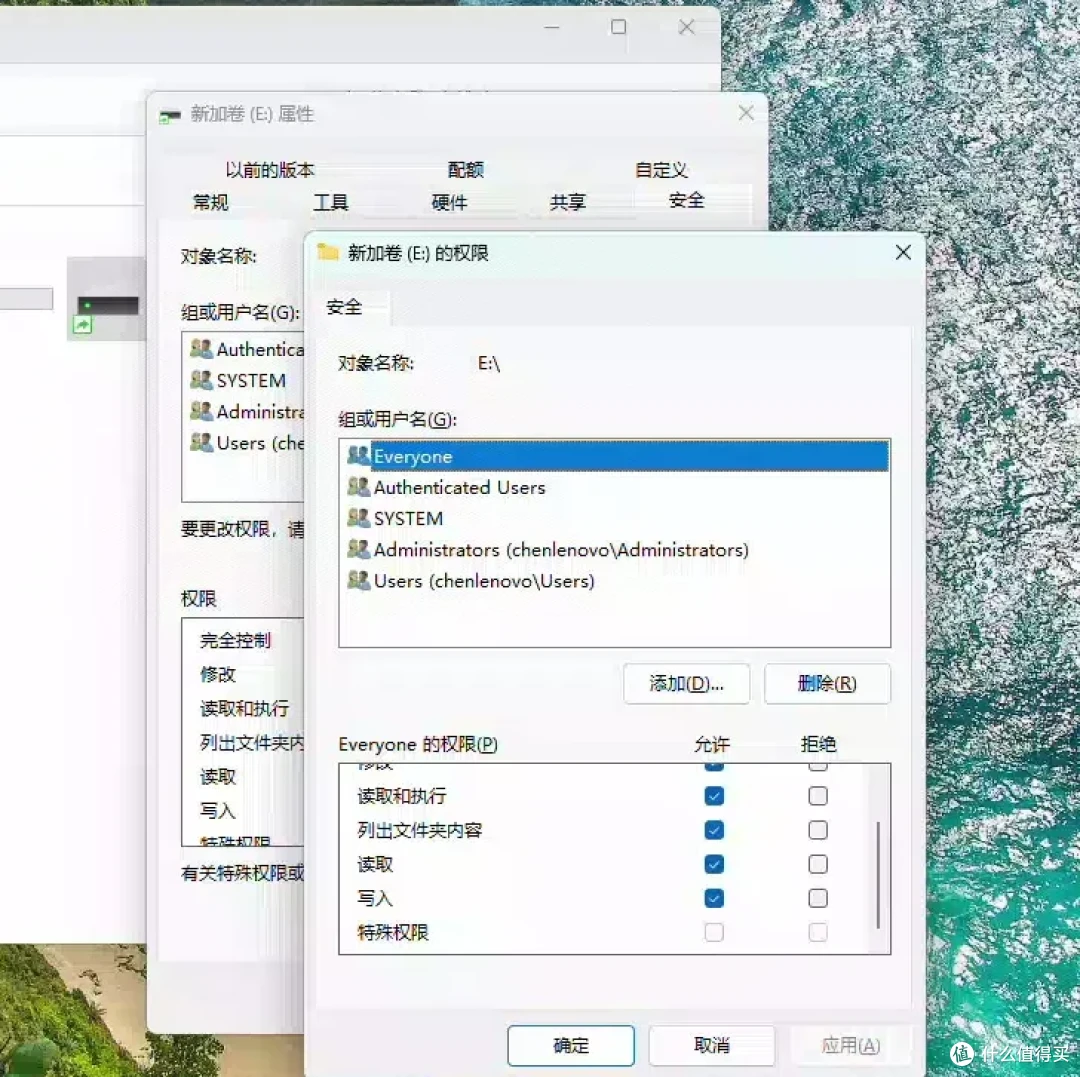Screen dimensions: 1080x1077
Task: Toggle Deny for 读取
Action: pos(818,864)
